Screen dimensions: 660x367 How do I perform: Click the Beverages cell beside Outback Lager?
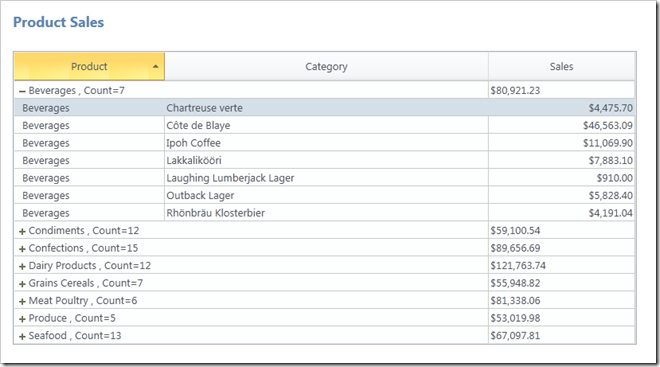89,195
